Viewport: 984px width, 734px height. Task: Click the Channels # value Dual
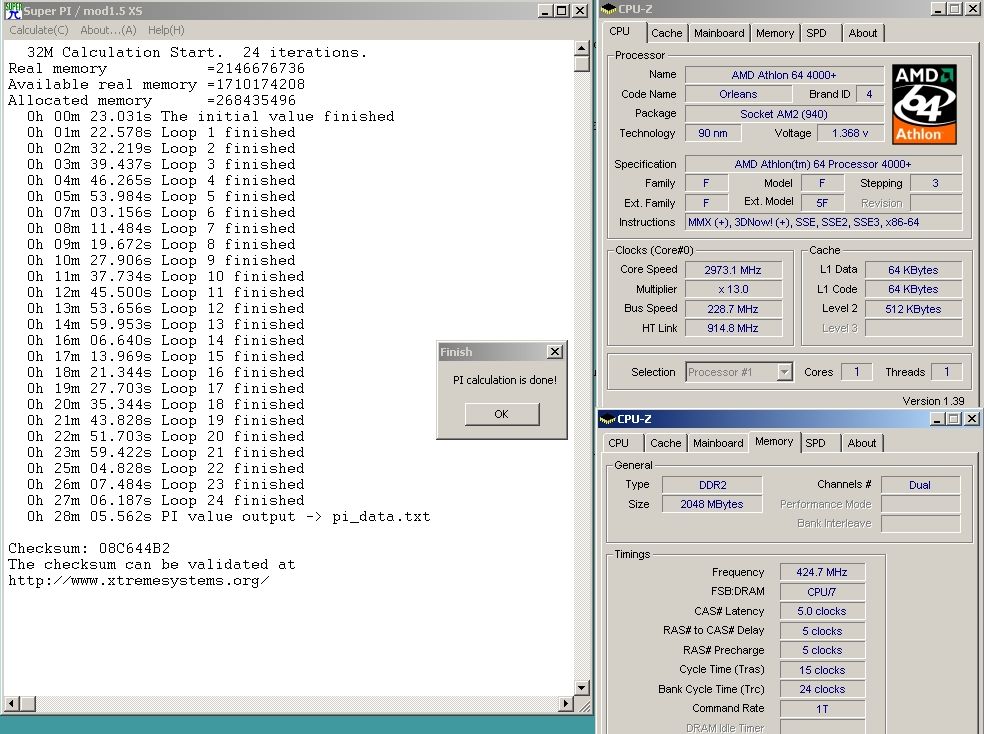tap(920, 485)
